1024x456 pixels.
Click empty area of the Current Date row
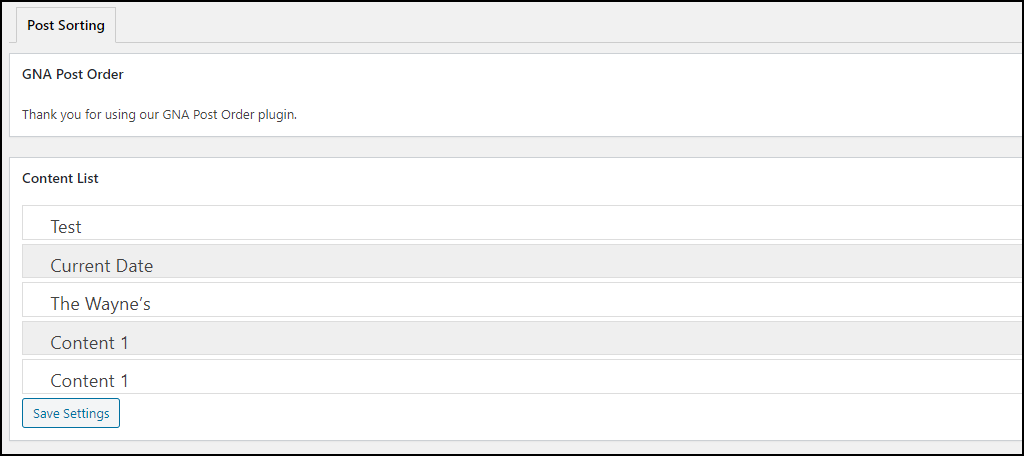[x=588, y=261]
